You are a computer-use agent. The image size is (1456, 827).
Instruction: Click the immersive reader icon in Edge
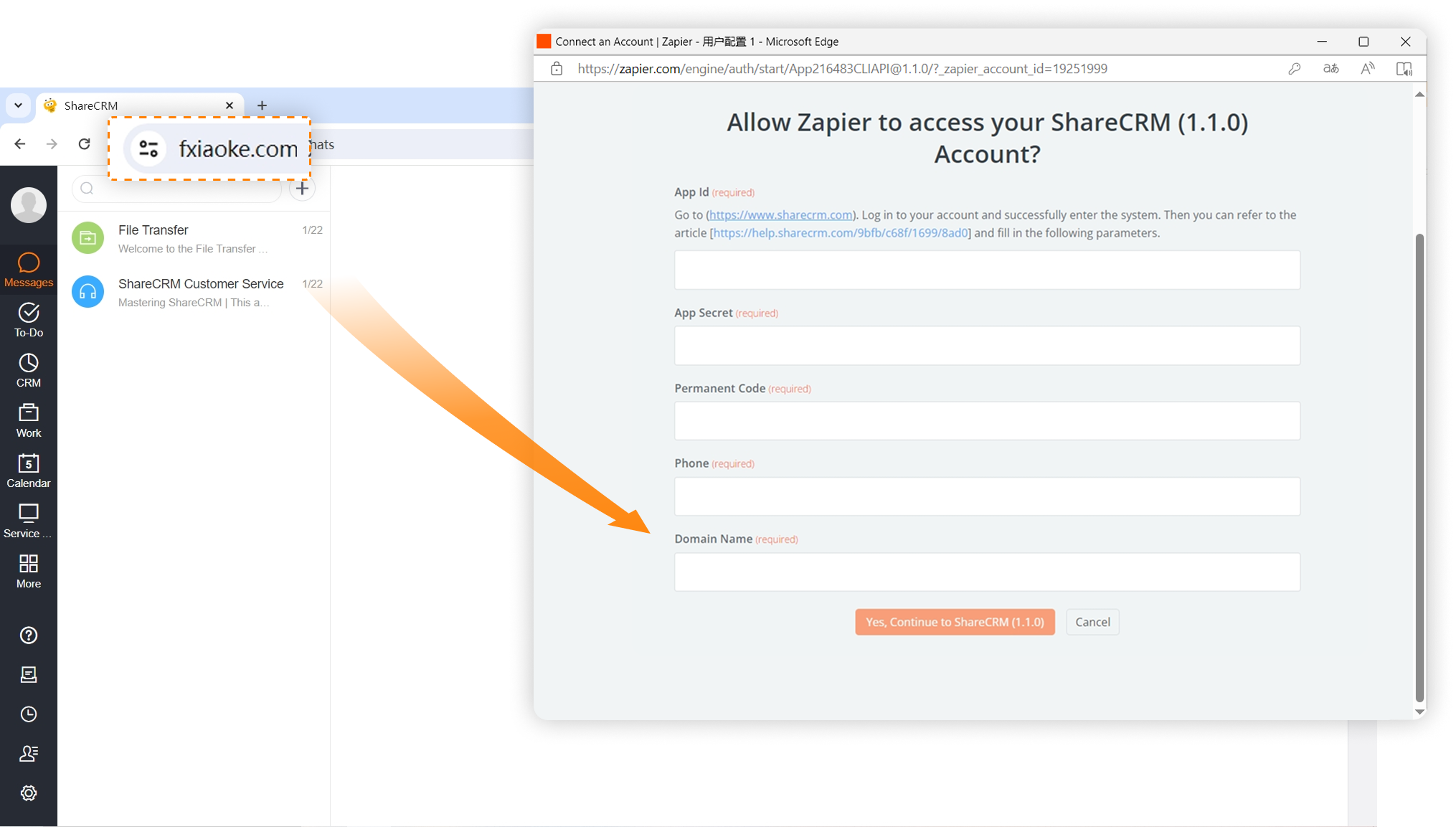click(x=1404, y=69)
